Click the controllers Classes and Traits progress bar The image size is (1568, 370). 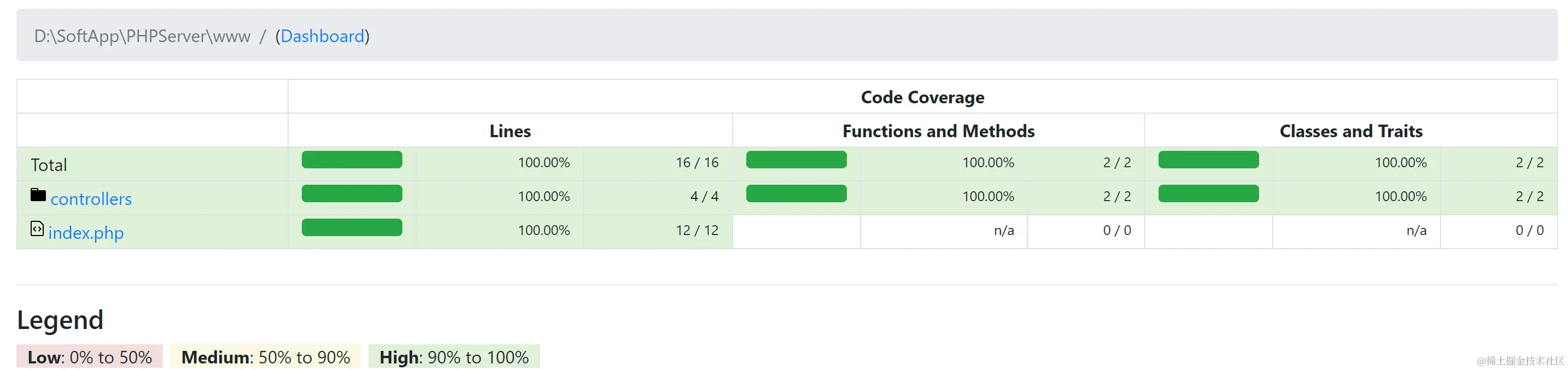click(x=1208, y=194)
